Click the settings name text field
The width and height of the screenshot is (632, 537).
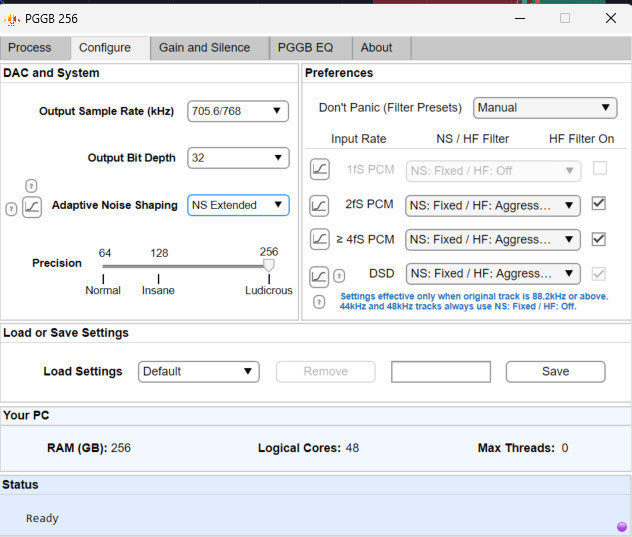click(440, 372)
